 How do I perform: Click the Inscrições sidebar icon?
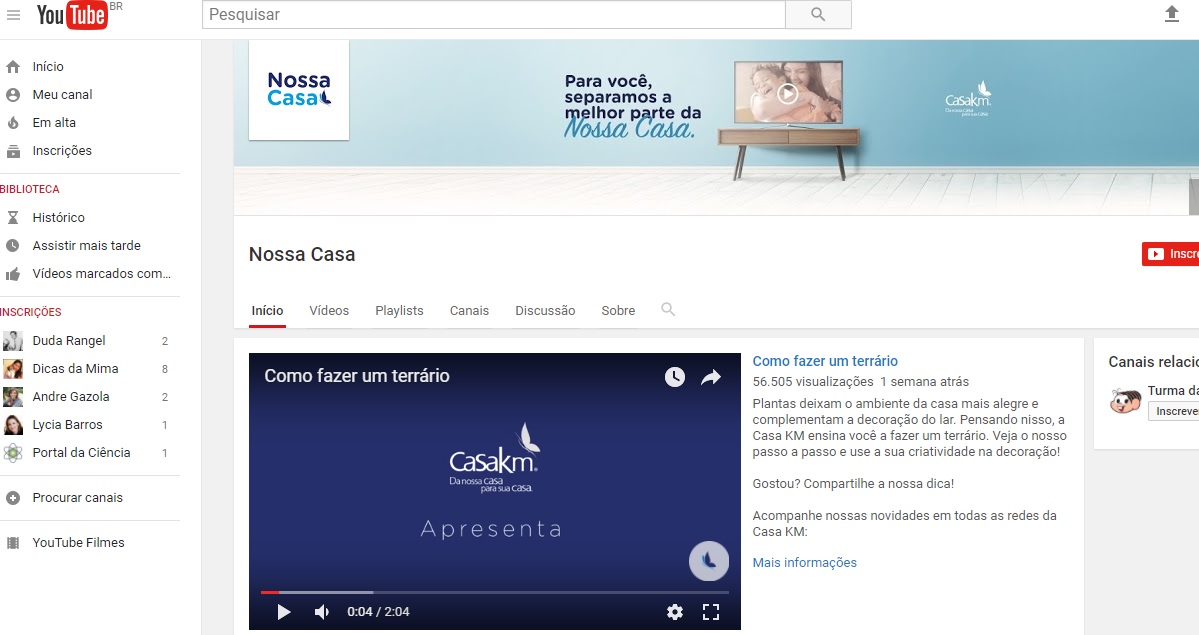pos(13,151)
